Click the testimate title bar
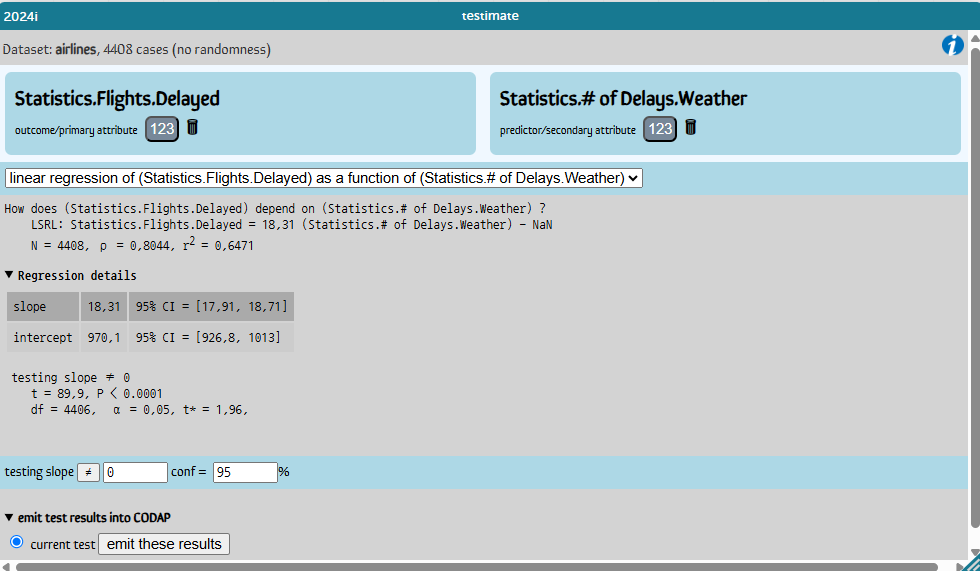This screenshot has width=980, height=571. click(490, 15)
